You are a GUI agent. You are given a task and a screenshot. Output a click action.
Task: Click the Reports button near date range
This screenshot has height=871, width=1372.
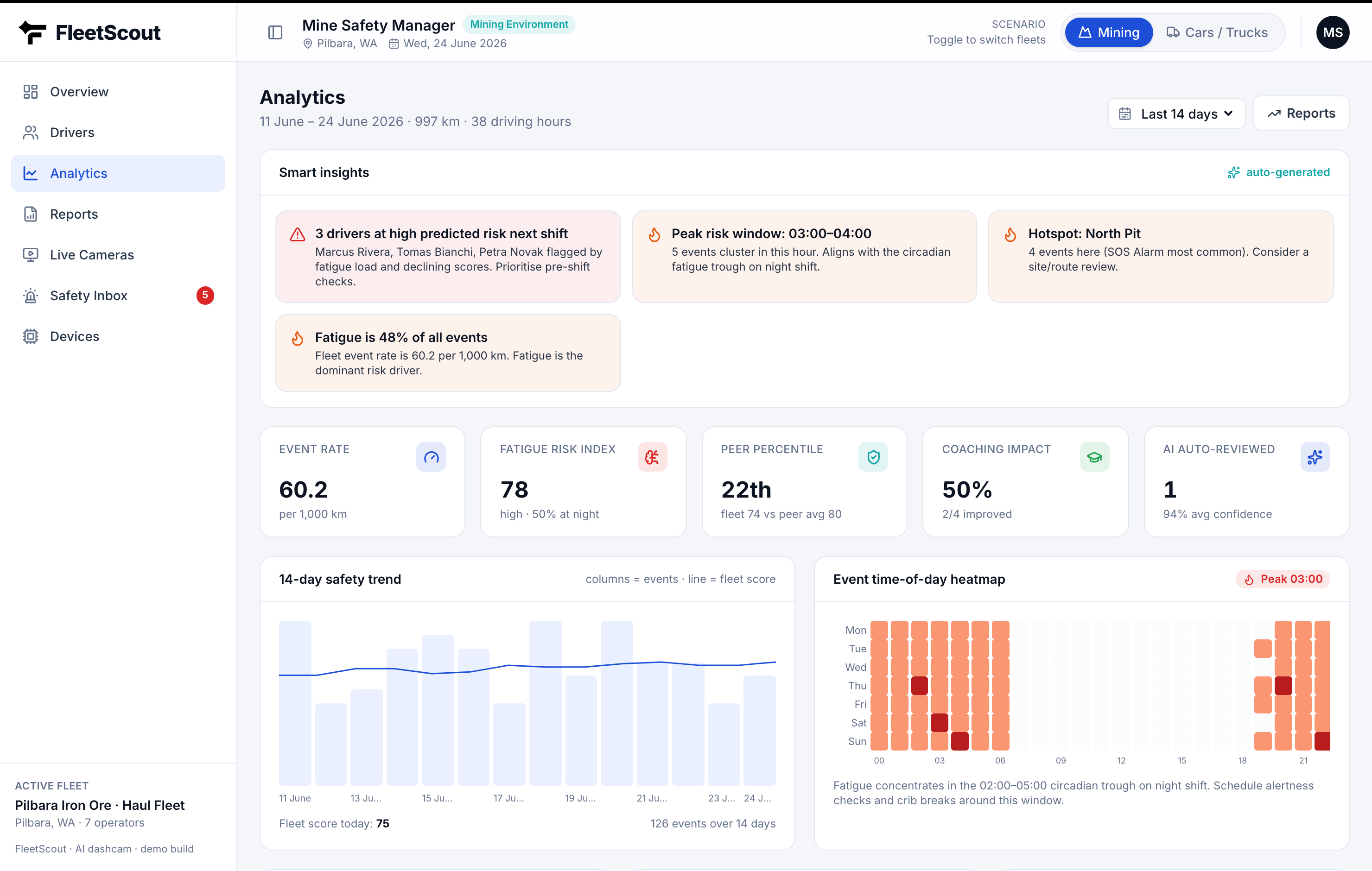pyautogui.click(x=1301, y=114)
